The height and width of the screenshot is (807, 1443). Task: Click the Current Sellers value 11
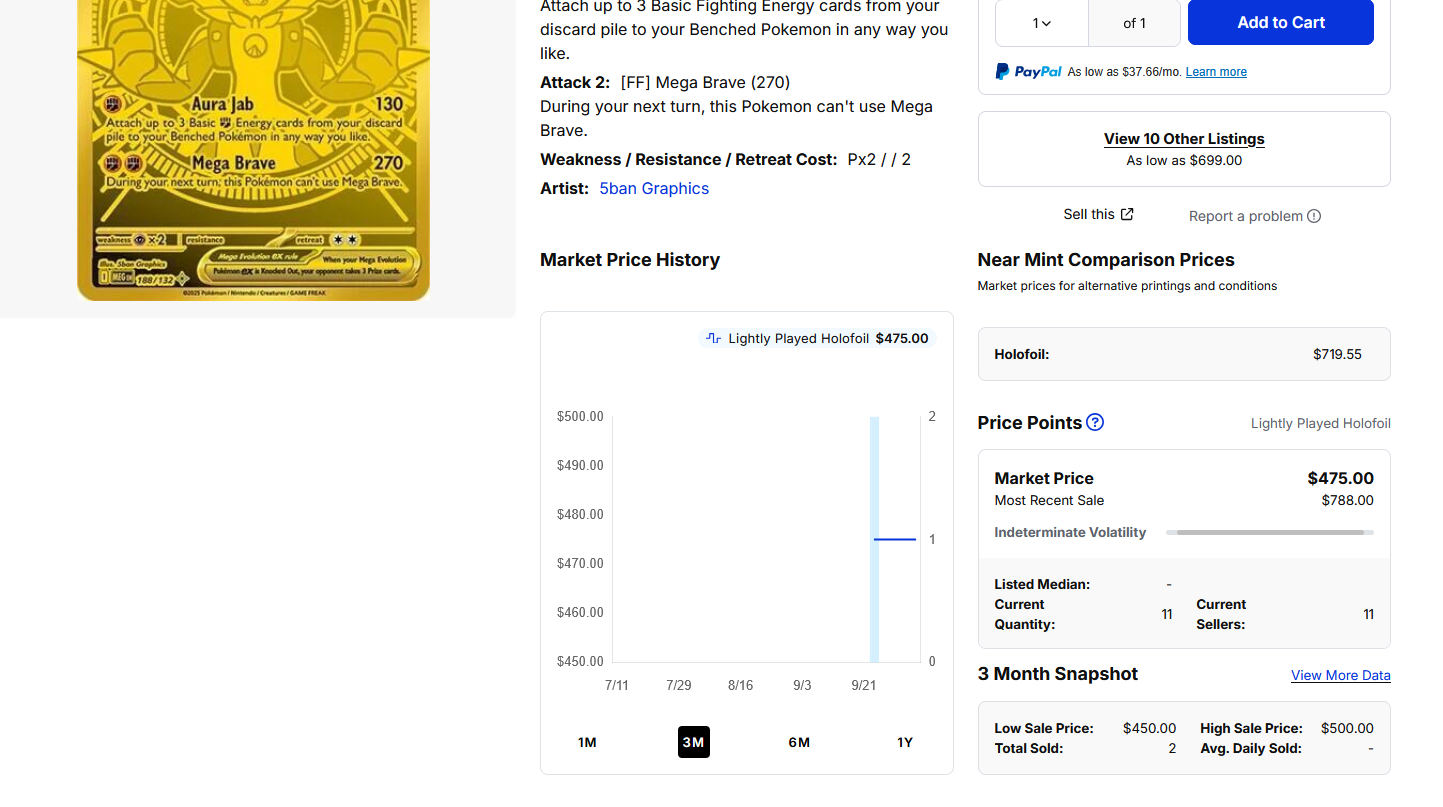(x=1368, y=614)
